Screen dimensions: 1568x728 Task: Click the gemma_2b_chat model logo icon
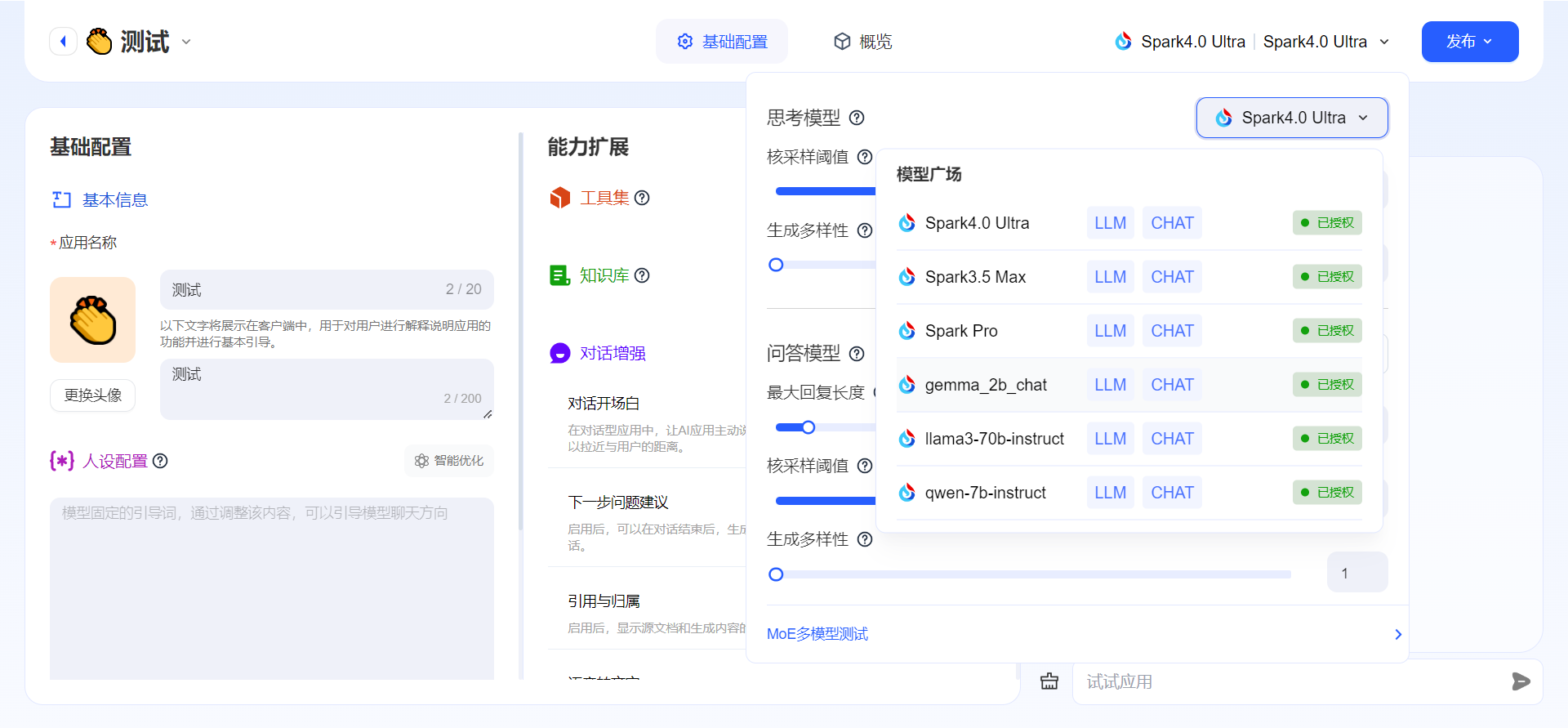pyautogui.click(x=906, y=385)
